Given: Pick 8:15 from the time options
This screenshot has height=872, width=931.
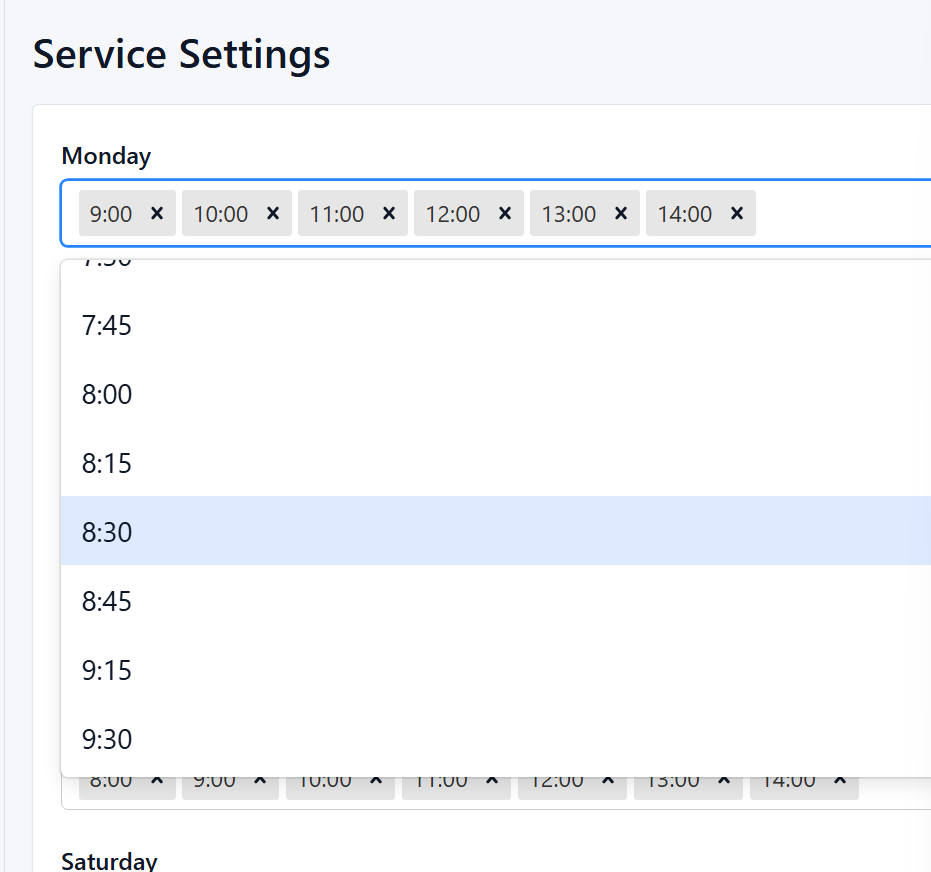Looking at the screenshot, I should (x=107, y=464).
